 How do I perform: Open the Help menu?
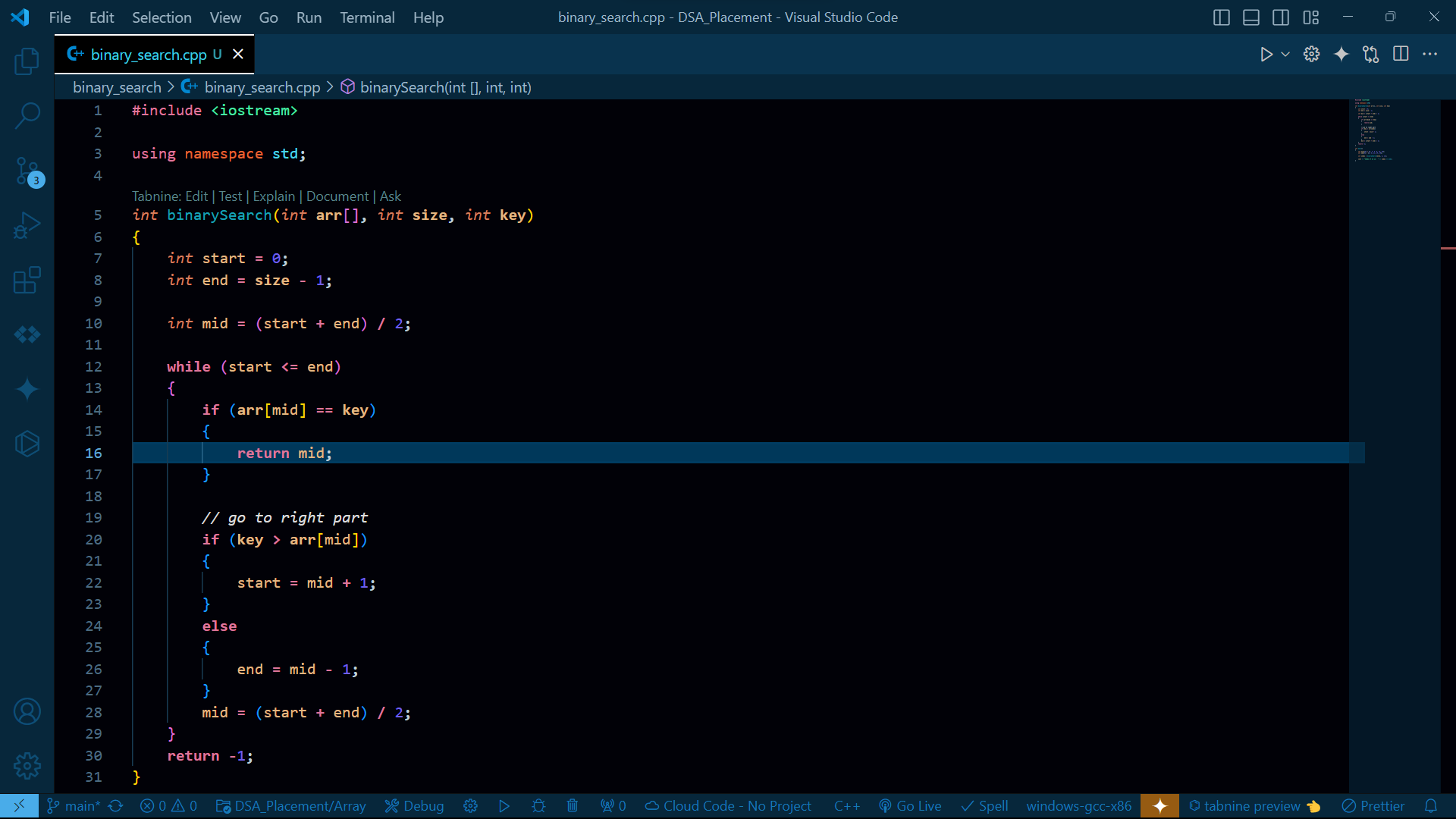(428, 17)
